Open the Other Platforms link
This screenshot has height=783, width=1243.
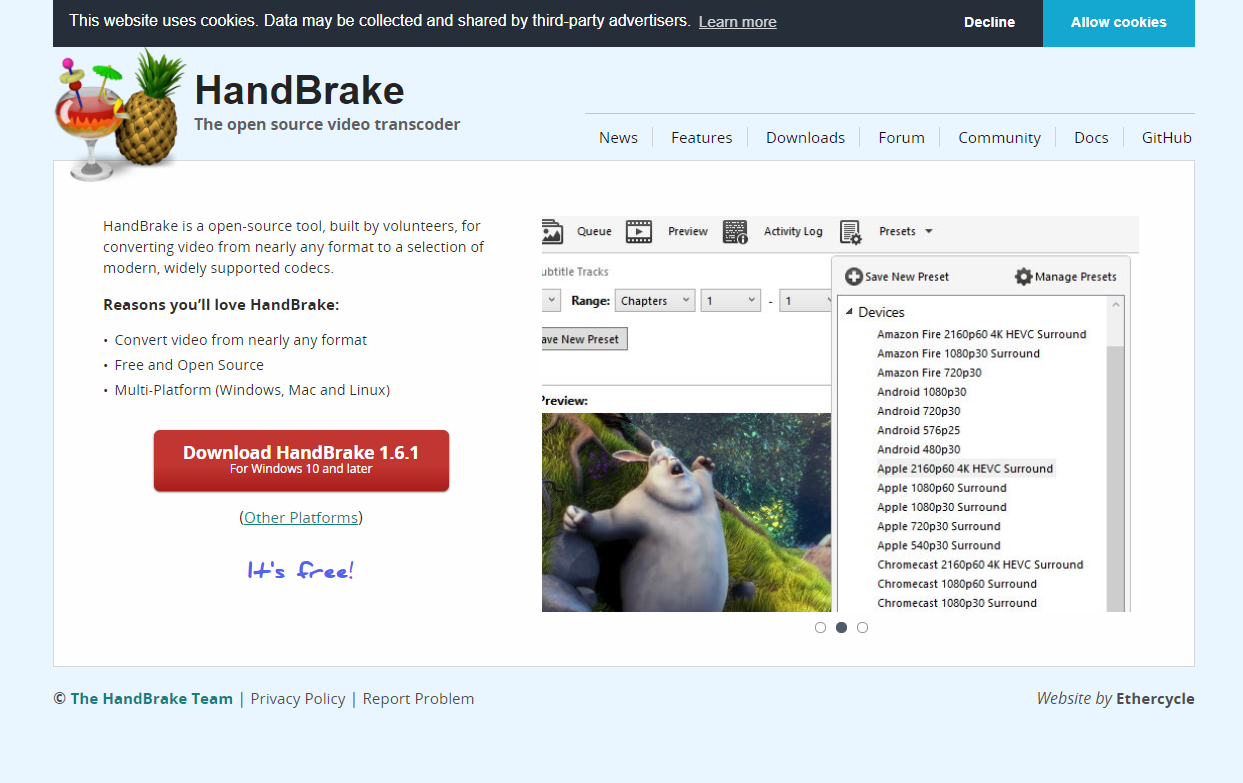(301, 518)
